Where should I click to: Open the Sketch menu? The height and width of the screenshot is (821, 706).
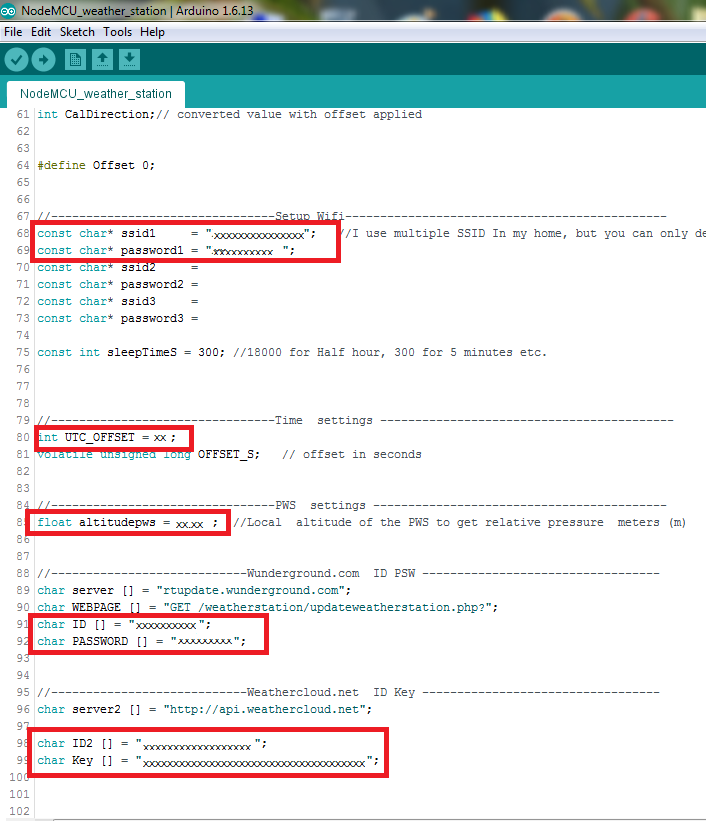(x=77, y=32)
